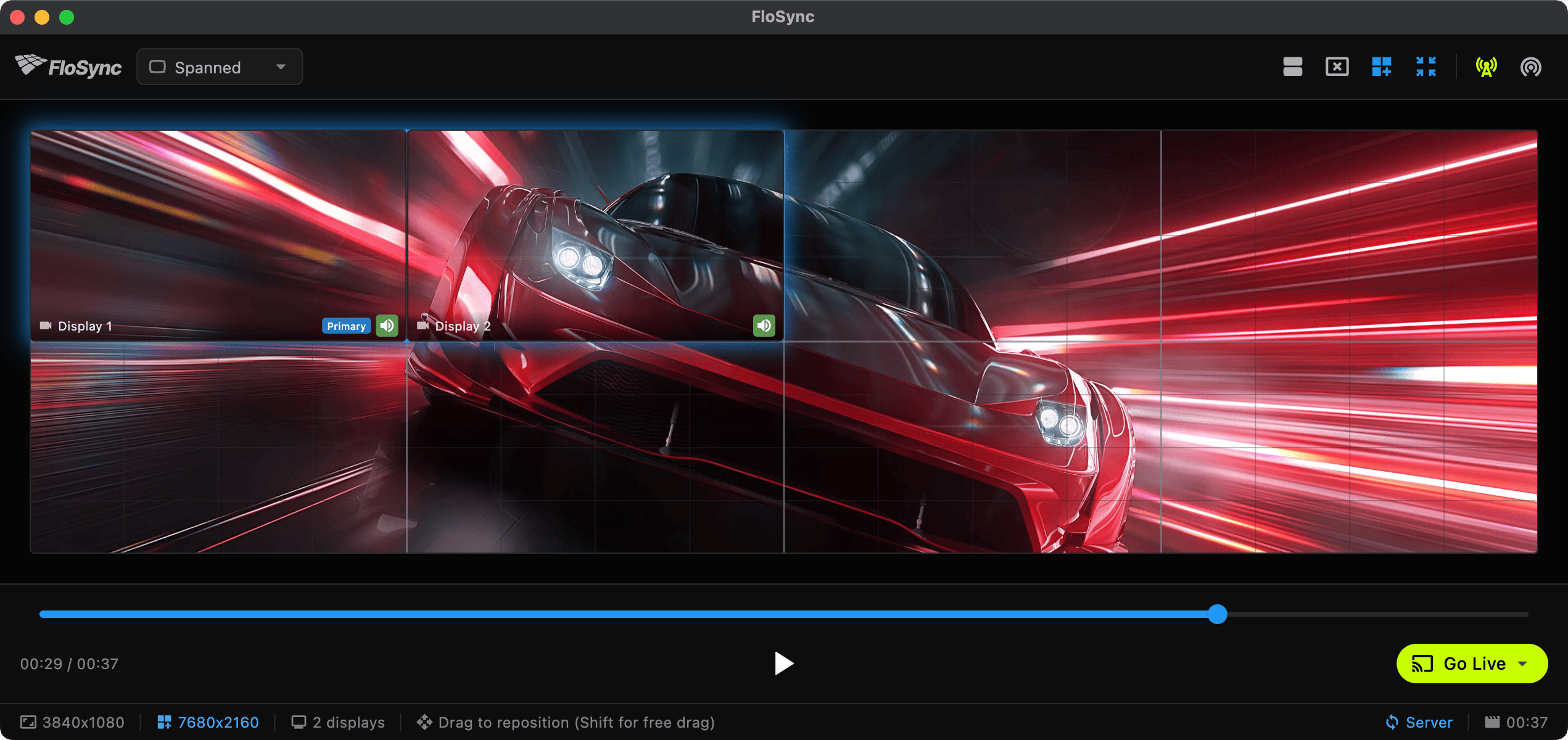Open the Spanned mode dropdown
This screenshot has width=1568, height=740.
click(220, 67)
